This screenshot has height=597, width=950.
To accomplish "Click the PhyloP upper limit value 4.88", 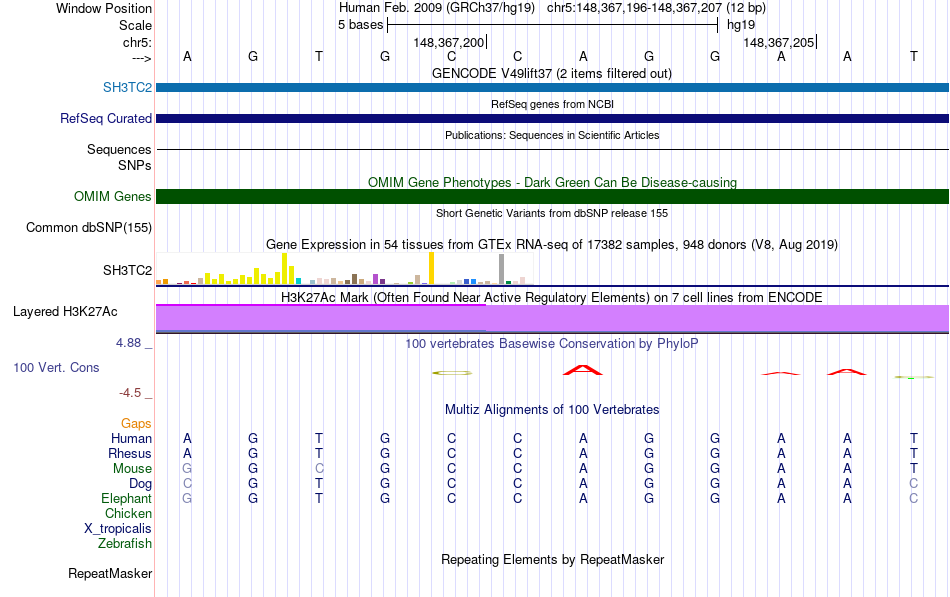I will pyautogui.click(x=128, y=343).
